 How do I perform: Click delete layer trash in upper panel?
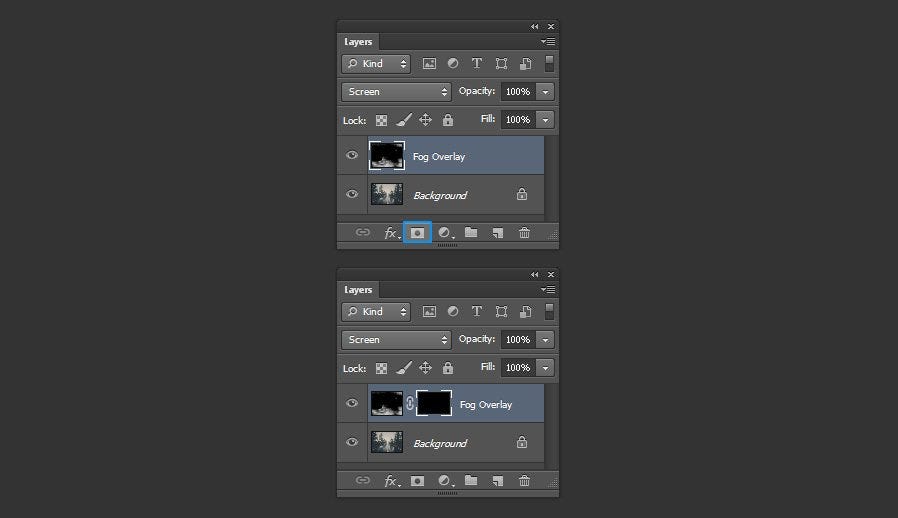[524, 233]
